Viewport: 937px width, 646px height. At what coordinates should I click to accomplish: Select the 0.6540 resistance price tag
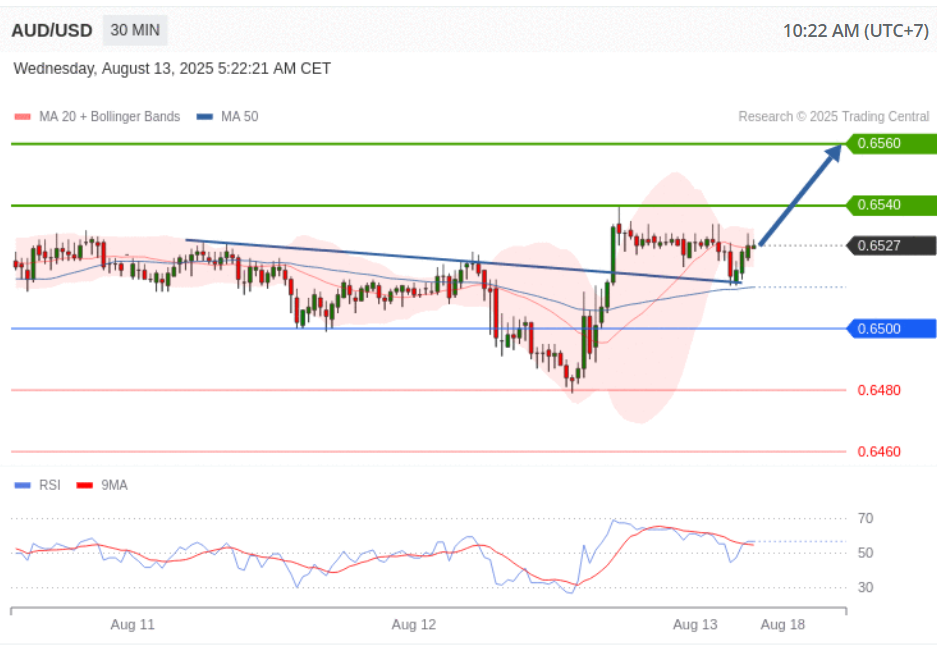coord(891,205)
